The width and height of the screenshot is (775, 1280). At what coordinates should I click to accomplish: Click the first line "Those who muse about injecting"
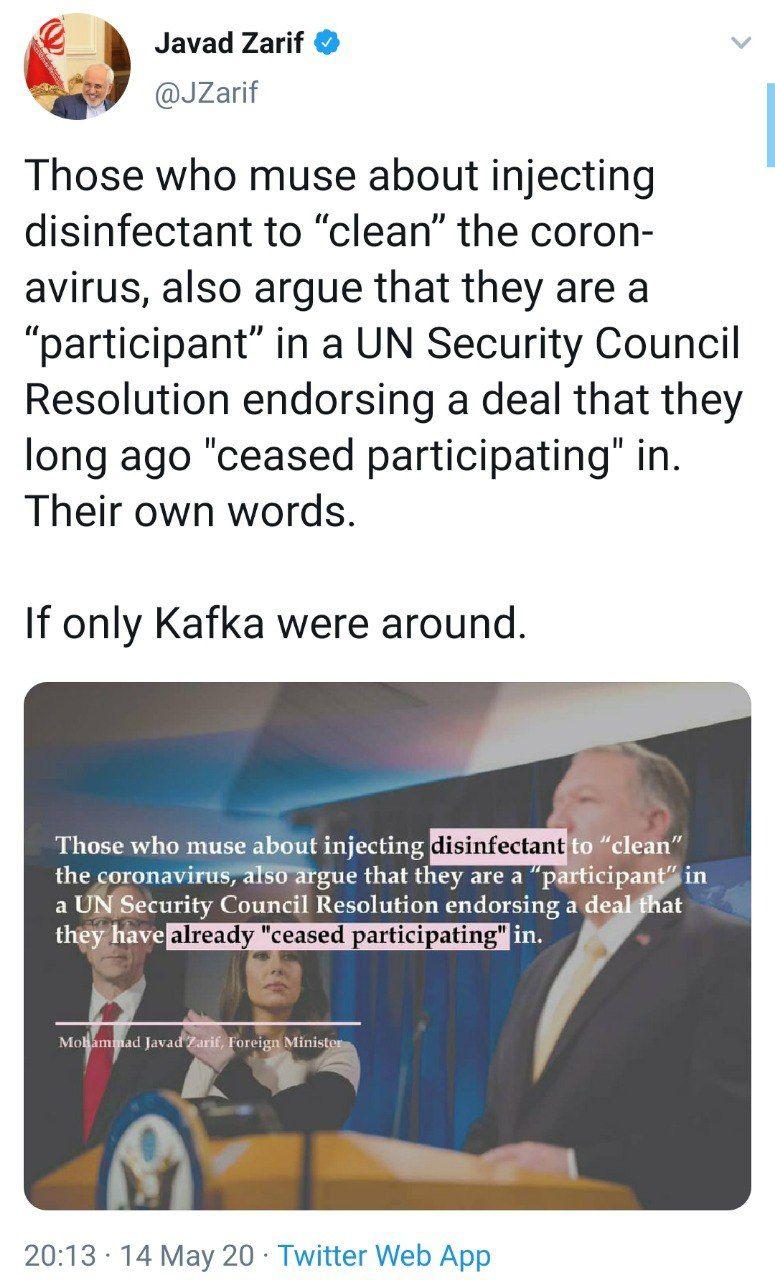pyautogui.click(x=339, y=176)
